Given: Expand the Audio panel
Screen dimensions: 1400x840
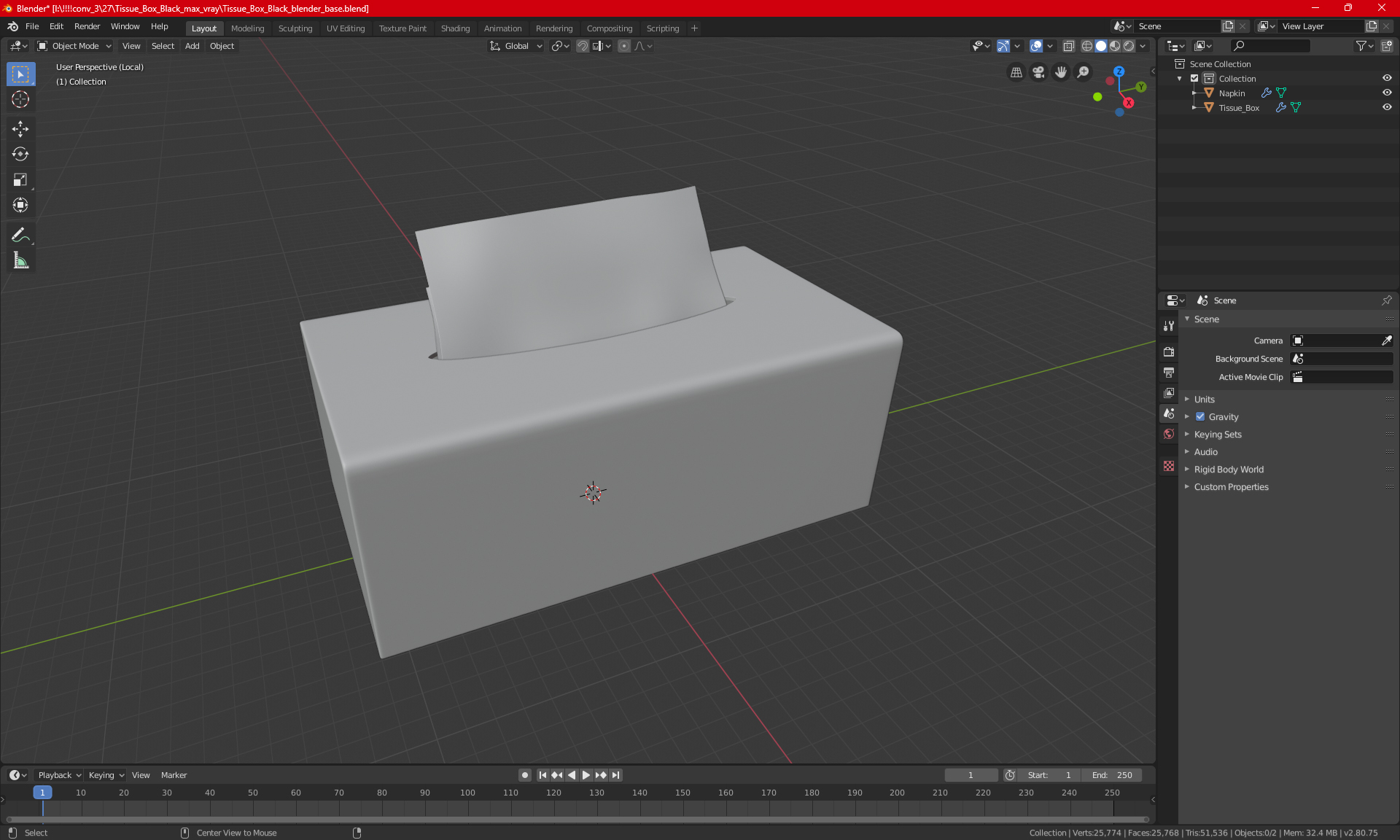Looking at the screenshot, I should click(x=1205, y=452).
